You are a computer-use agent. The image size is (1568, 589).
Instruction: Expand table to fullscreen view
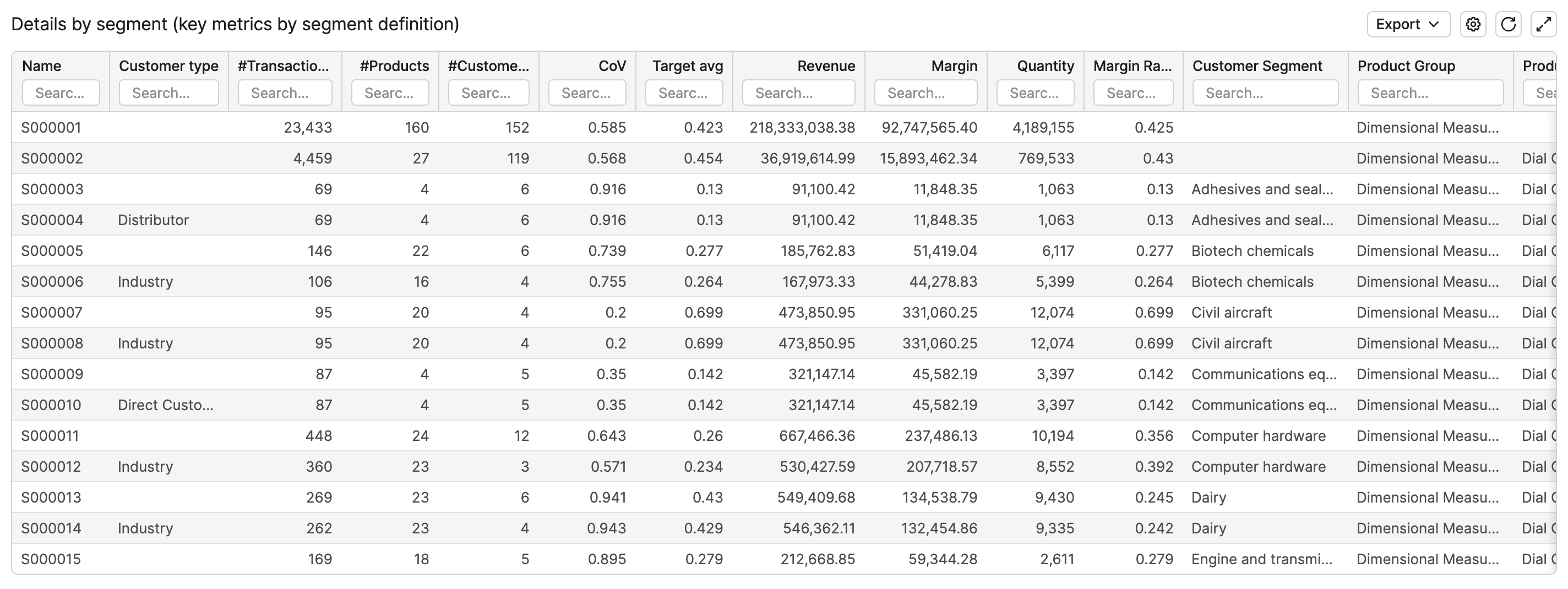[1543, 24]
